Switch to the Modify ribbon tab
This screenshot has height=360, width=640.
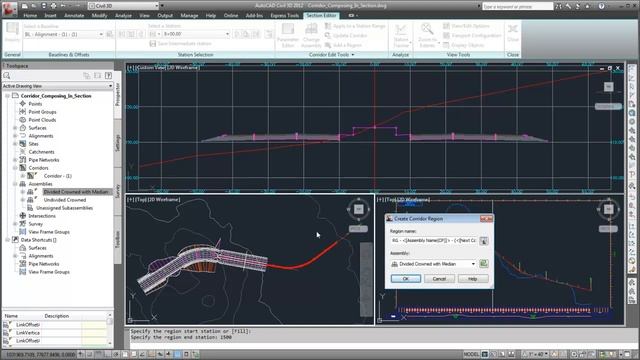pos(99,16)
